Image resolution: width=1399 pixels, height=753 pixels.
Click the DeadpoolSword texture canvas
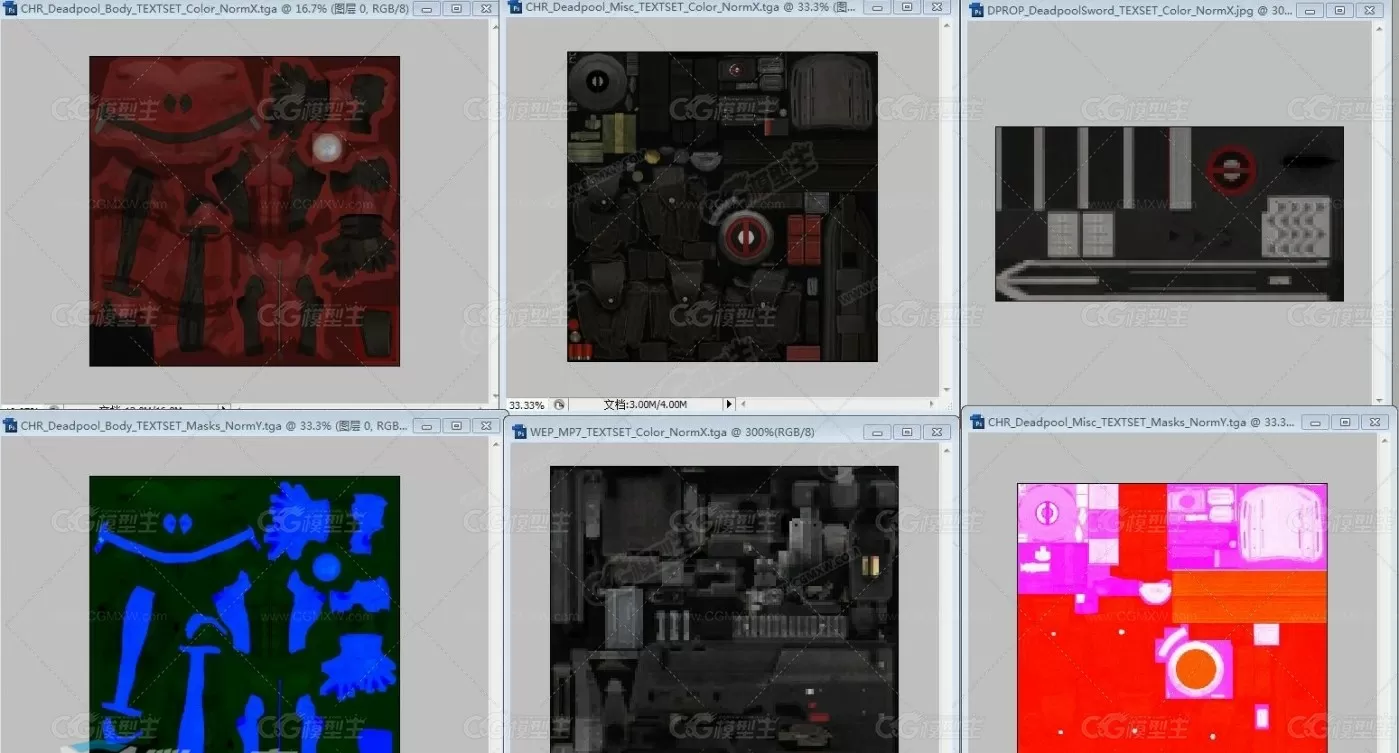(1169, 214)
